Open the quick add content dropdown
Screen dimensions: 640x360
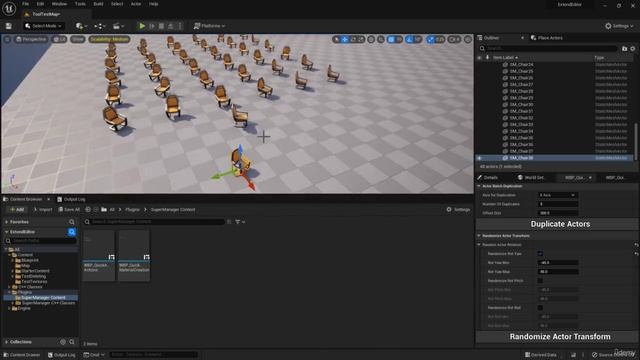(x=81, y=26)
